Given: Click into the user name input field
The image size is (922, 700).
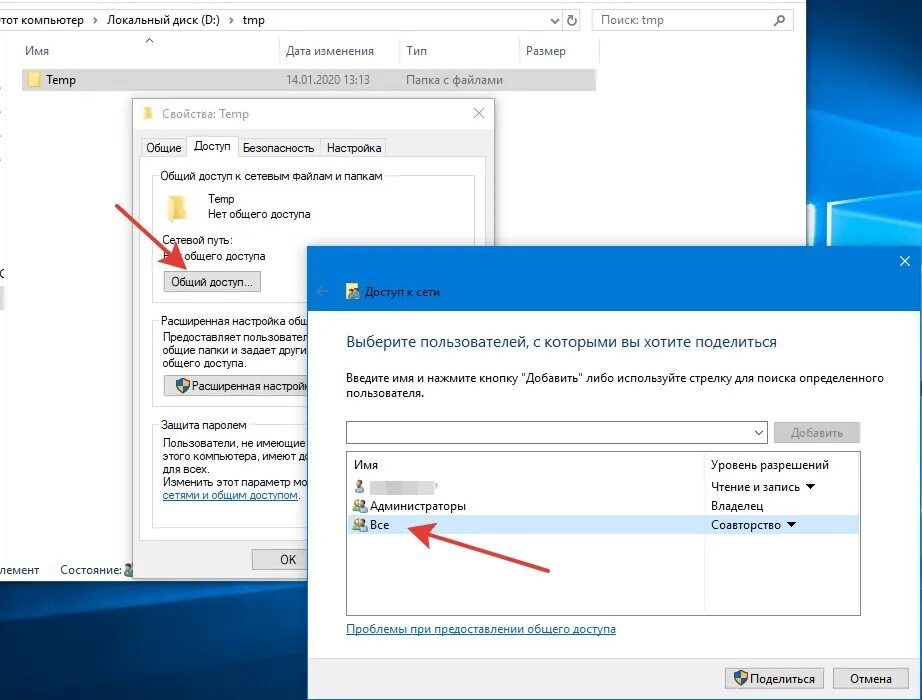Looking at the screenshot, I should click(x=549, y=432).
